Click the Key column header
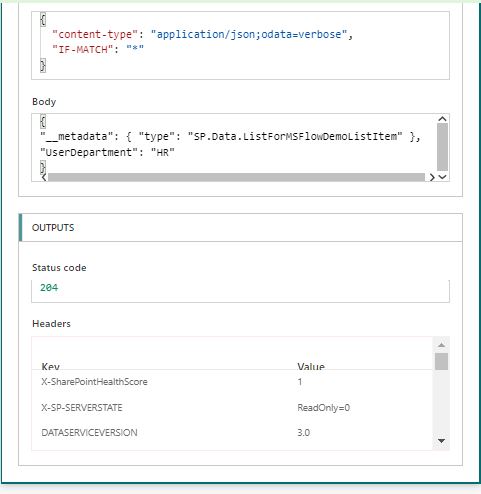This screenshot has width=481, height=494. 51,366
